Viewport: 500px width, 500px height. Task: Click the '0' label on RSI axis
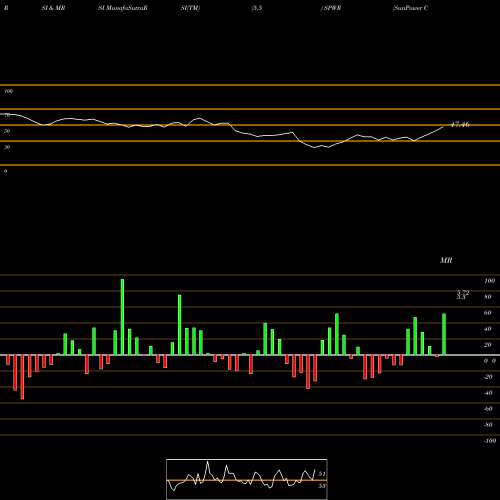(5, 171)
